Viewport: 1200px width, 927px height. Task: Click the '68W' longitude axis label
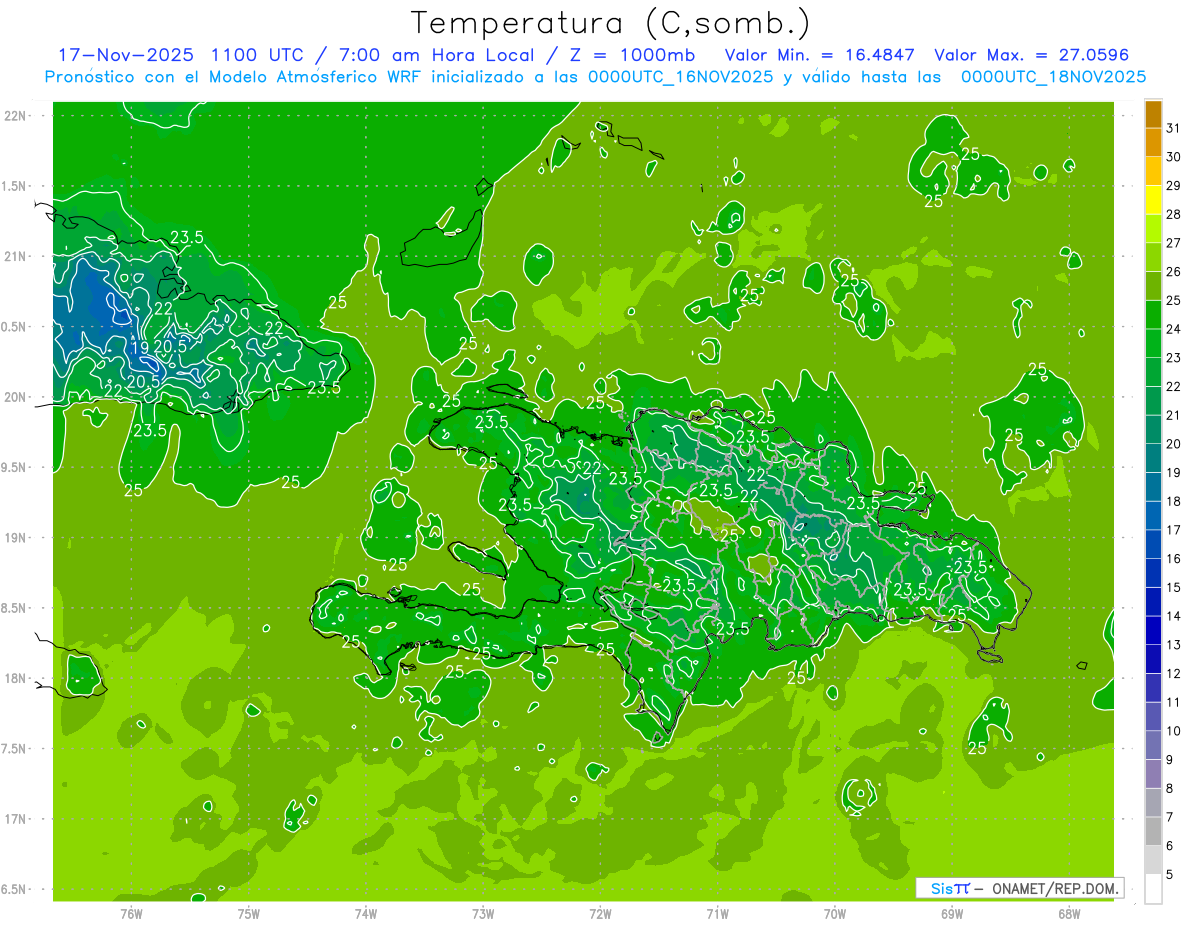[1069, 914]
